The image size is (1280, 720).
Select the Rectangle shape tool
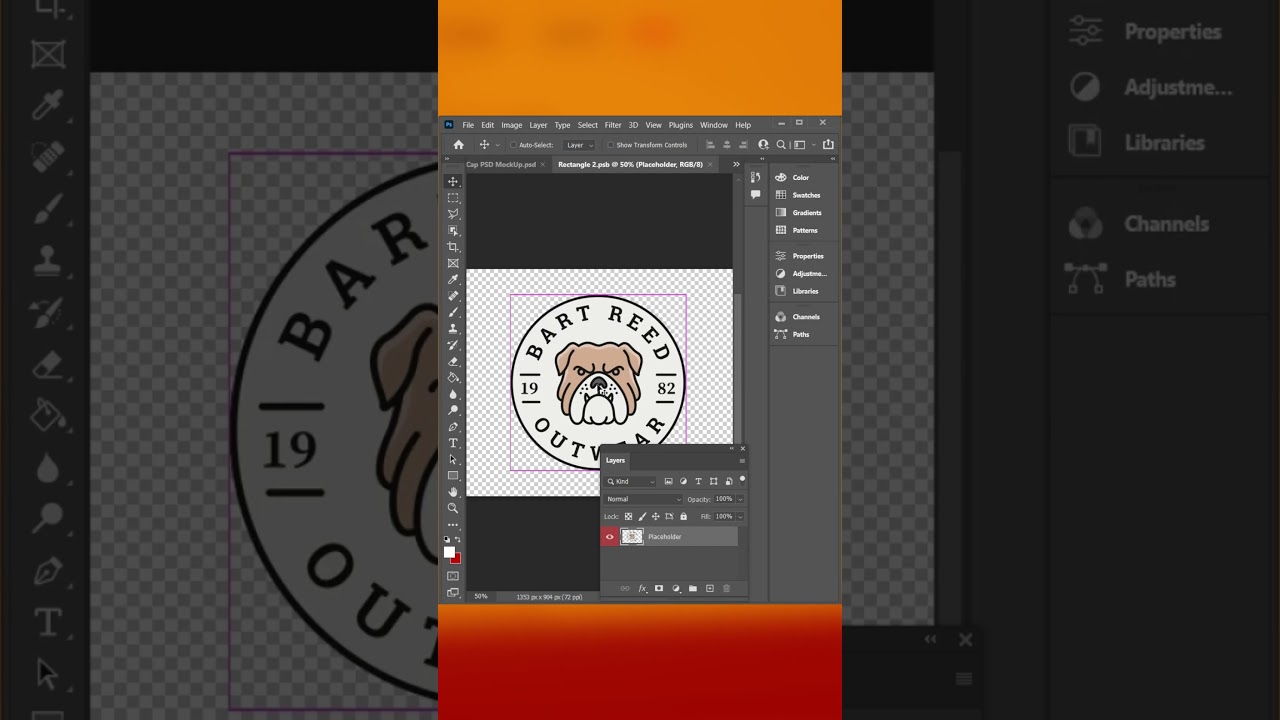pyautogui.click(x=453, y=475)
